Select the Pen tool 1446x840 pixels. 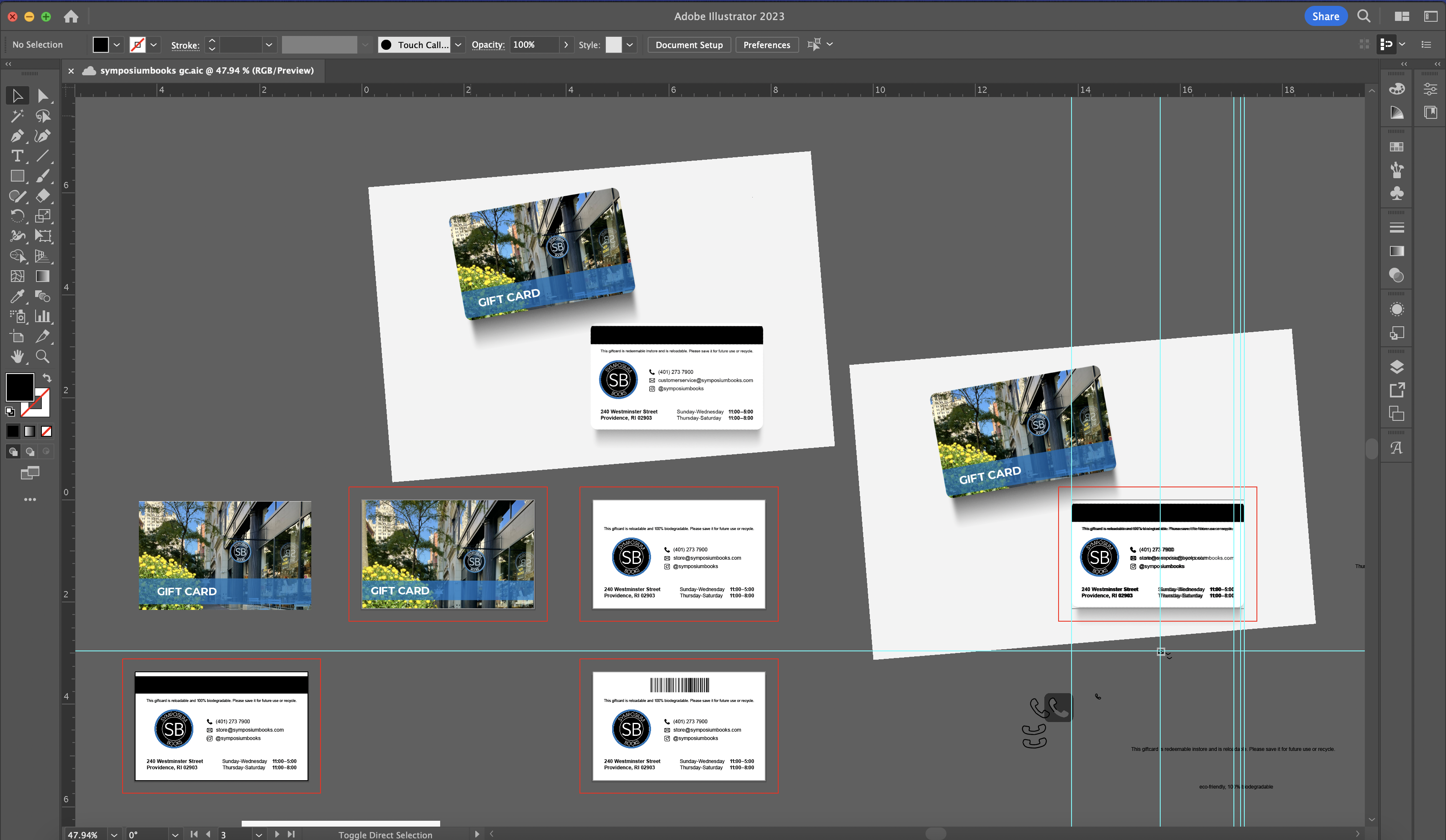pos(17,136)
